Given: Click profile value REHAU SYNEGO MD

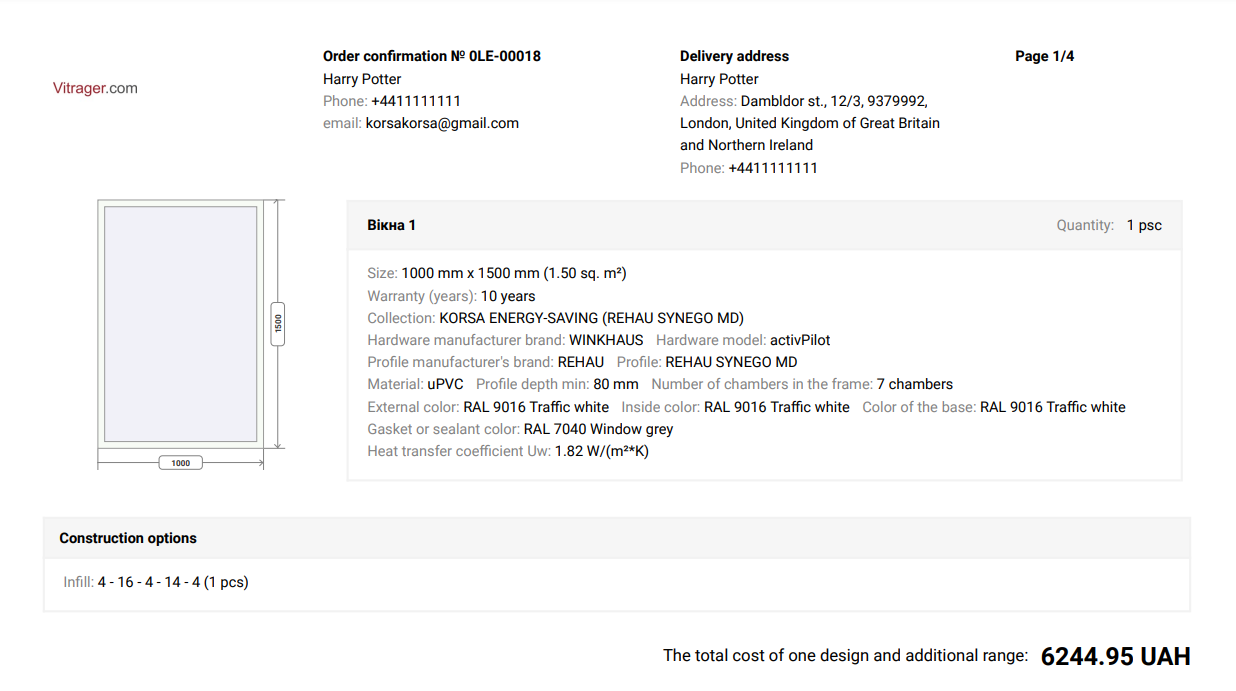Looking at the screenshot, I should click(731, 362).
